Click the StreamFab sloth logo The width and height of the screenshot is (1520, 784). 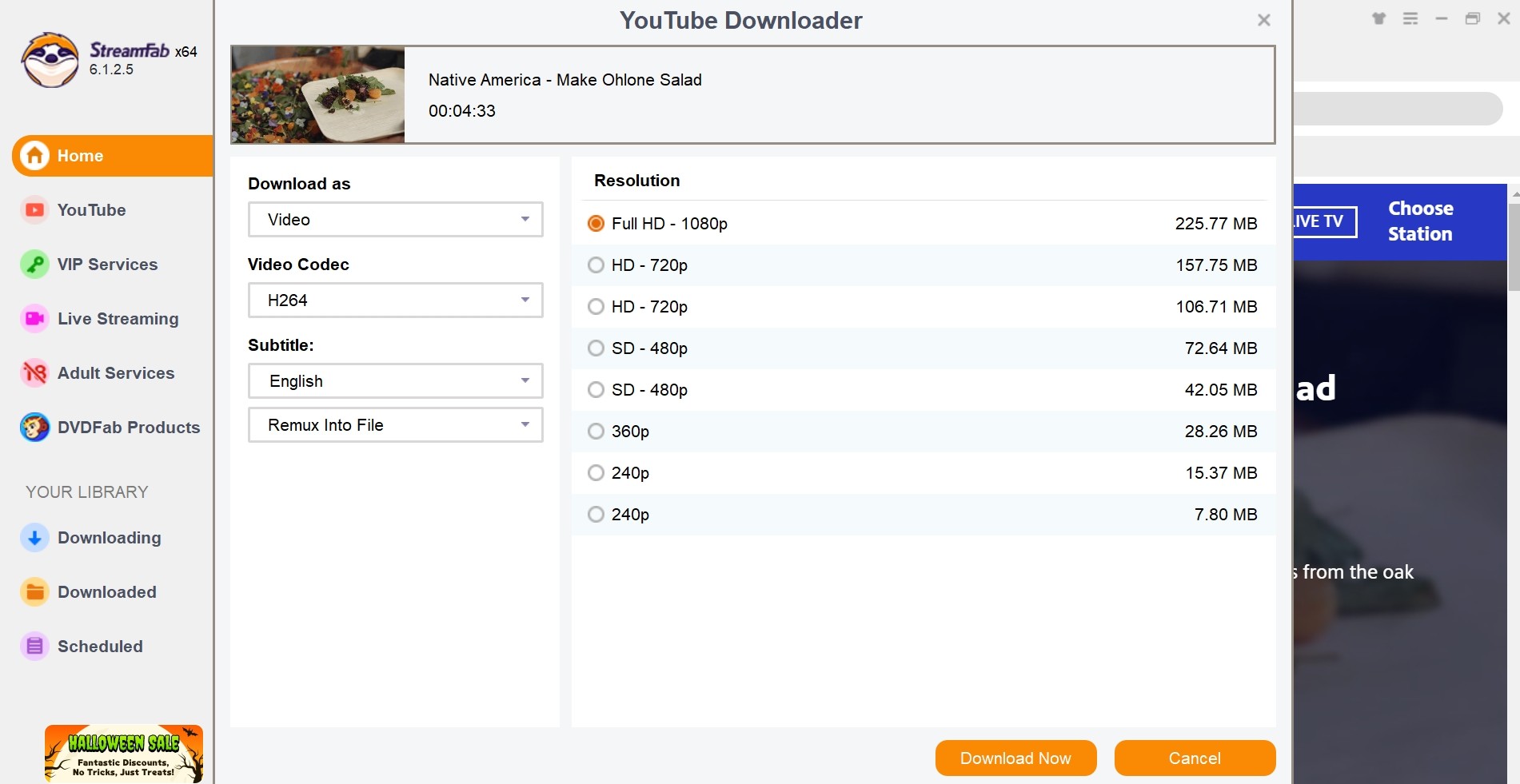point(50,60)
